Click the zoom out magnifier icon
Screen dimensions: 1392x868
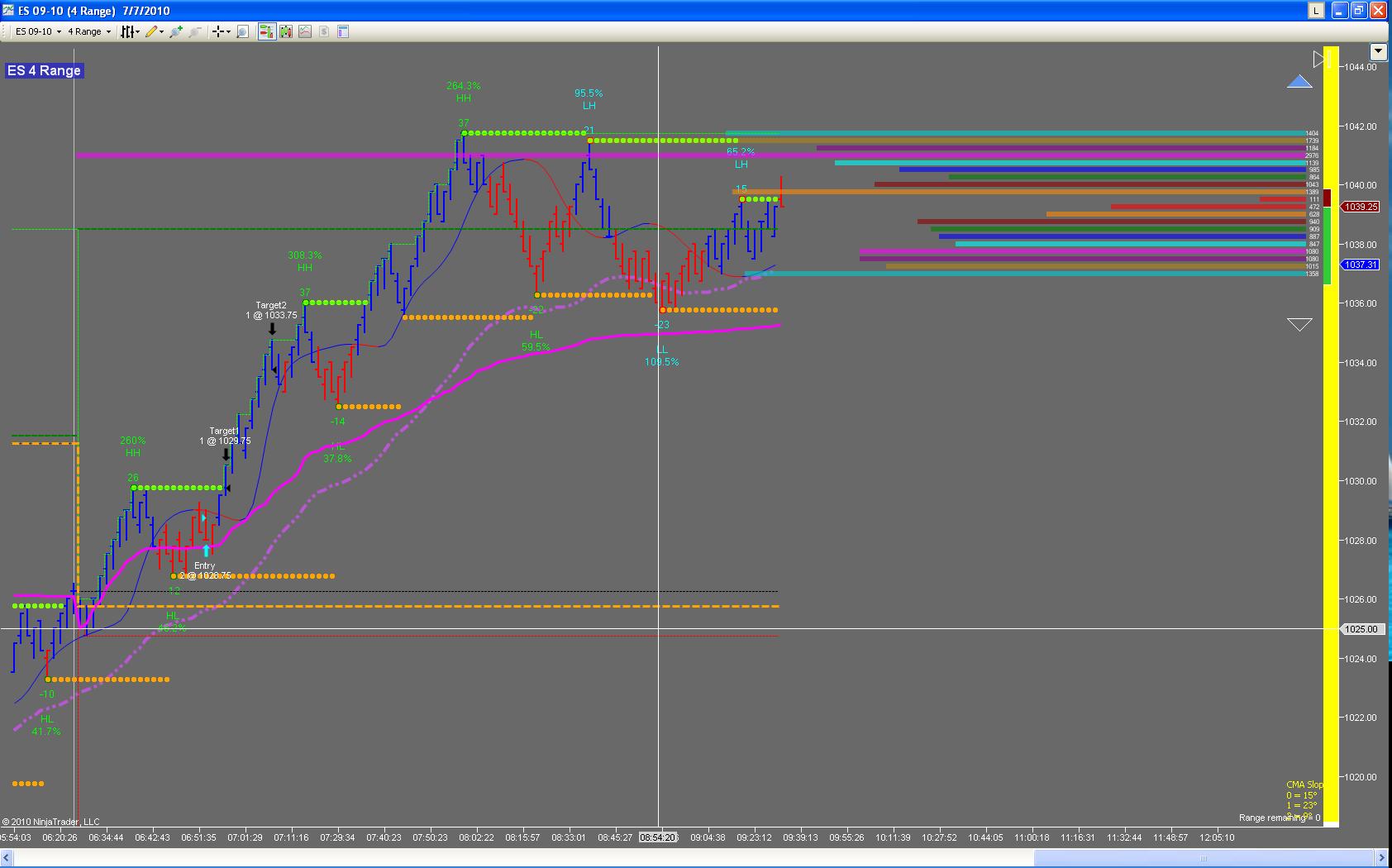195,31
